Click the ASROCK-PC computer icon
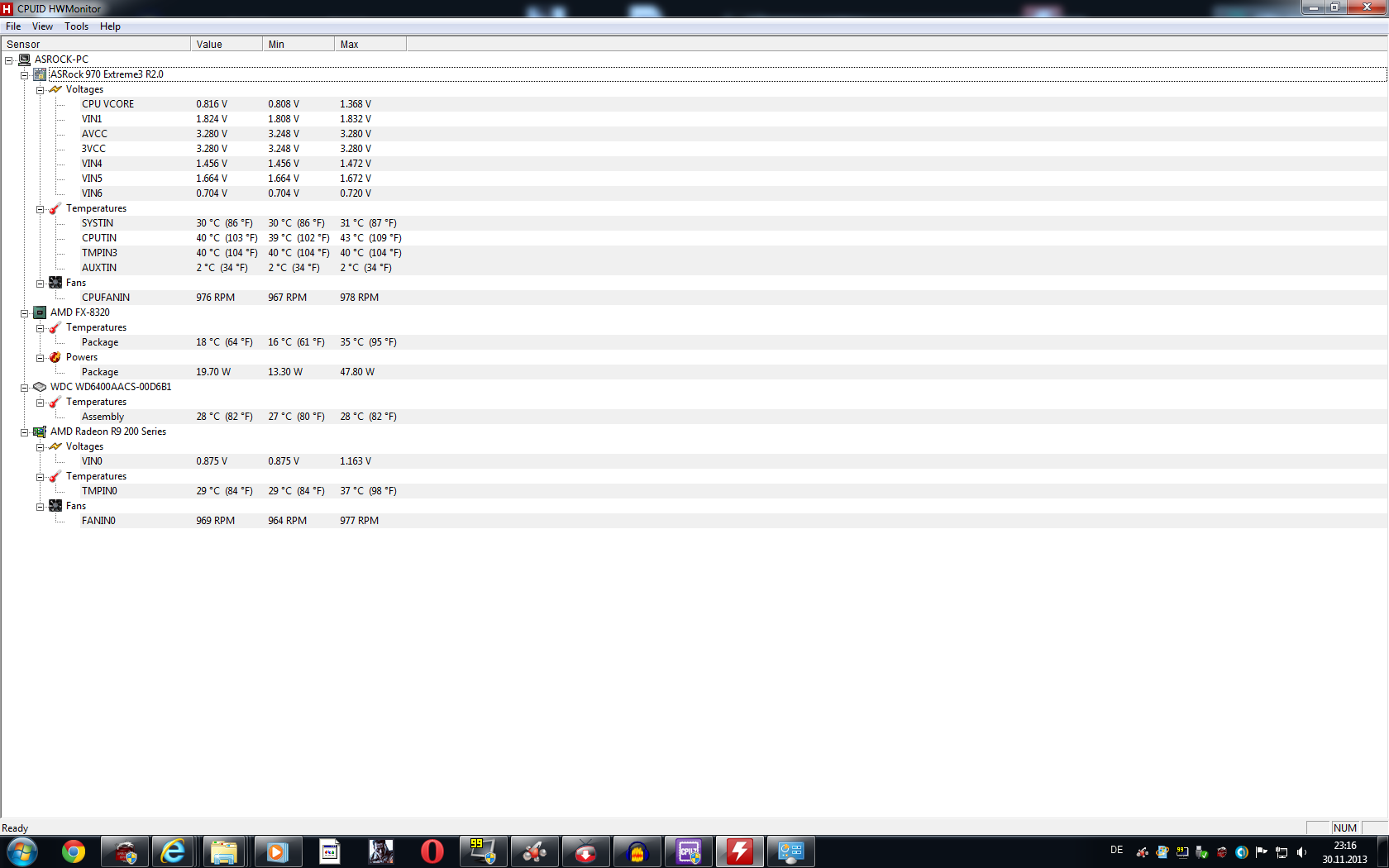This screenshot has width=1389, height=868. tap(24, 60)
